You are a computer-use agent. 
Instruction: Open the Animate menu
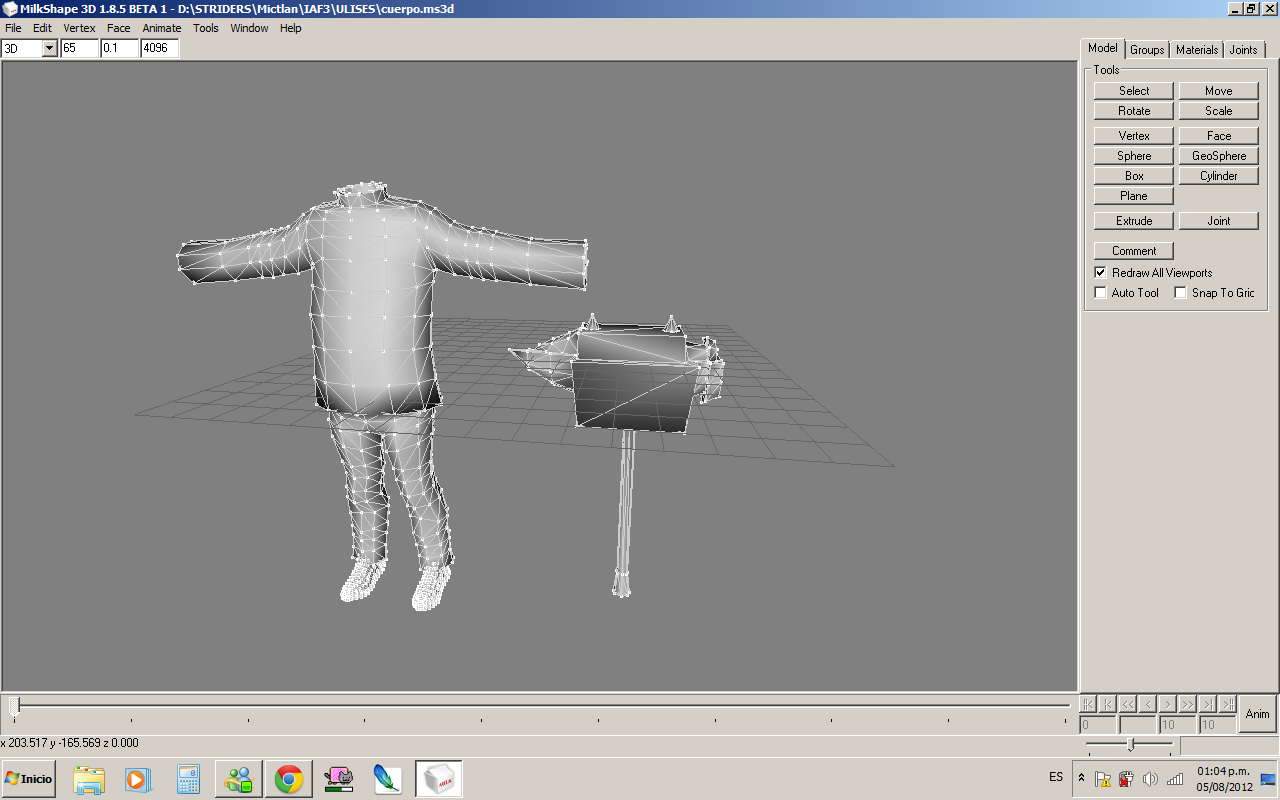(162, 28)
